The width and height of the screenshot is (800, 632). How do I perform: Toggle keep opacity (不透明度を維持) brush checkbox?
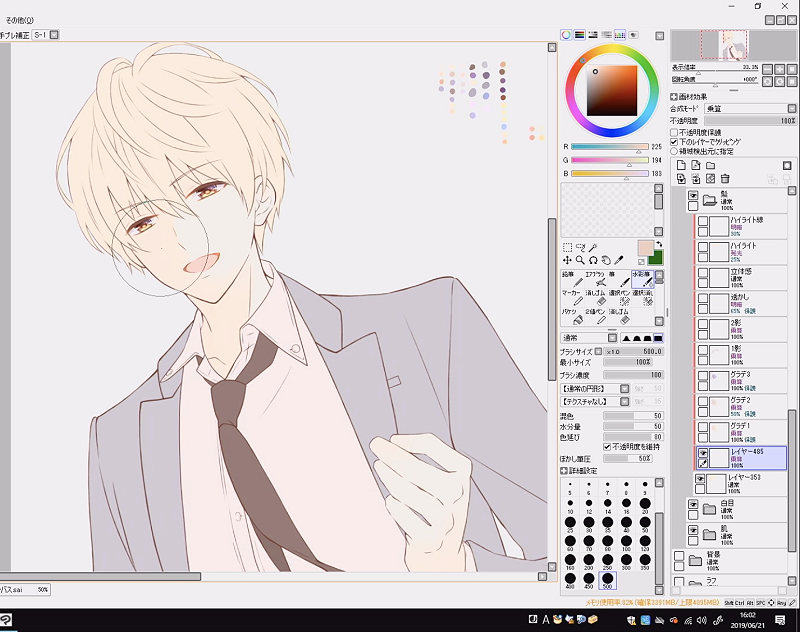tap(607, 447)
